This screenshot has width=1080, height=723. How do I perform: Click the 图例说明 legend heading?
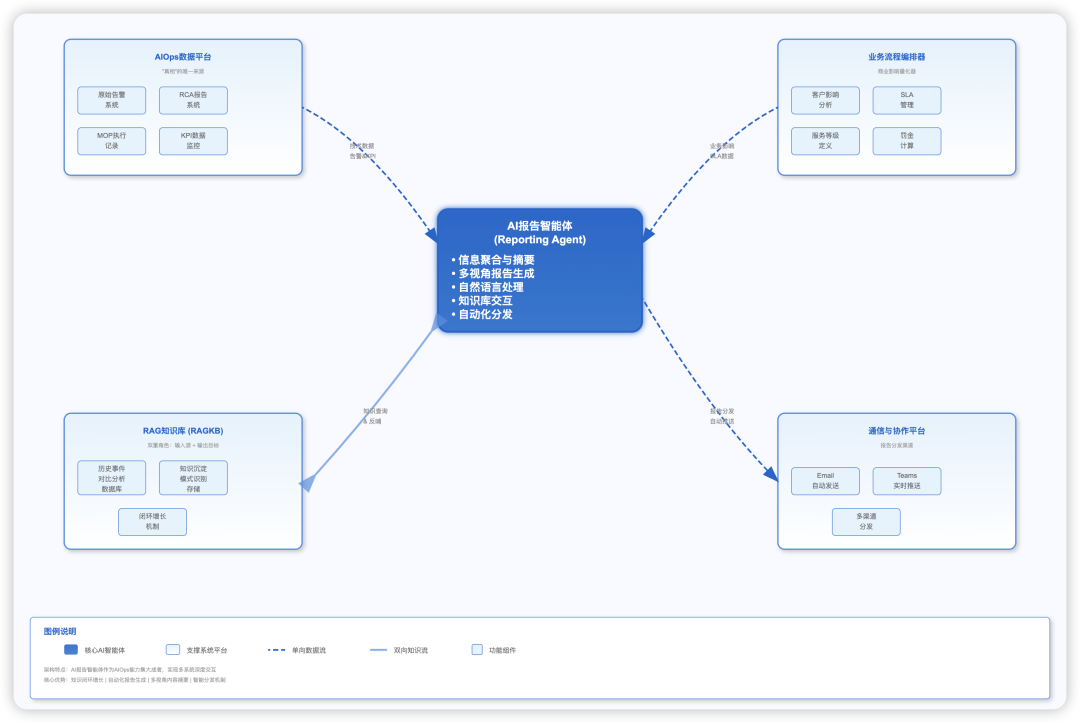click(60, 631)
